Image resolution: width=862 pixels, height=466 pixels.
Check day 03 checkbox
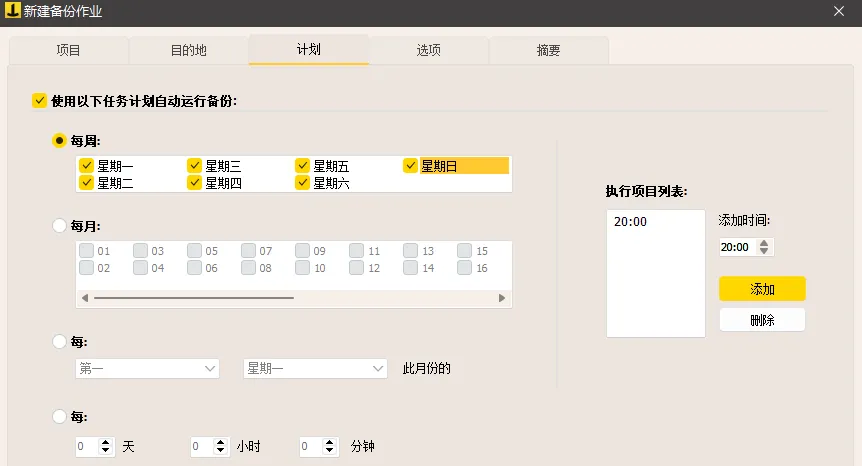click(140, 251)
